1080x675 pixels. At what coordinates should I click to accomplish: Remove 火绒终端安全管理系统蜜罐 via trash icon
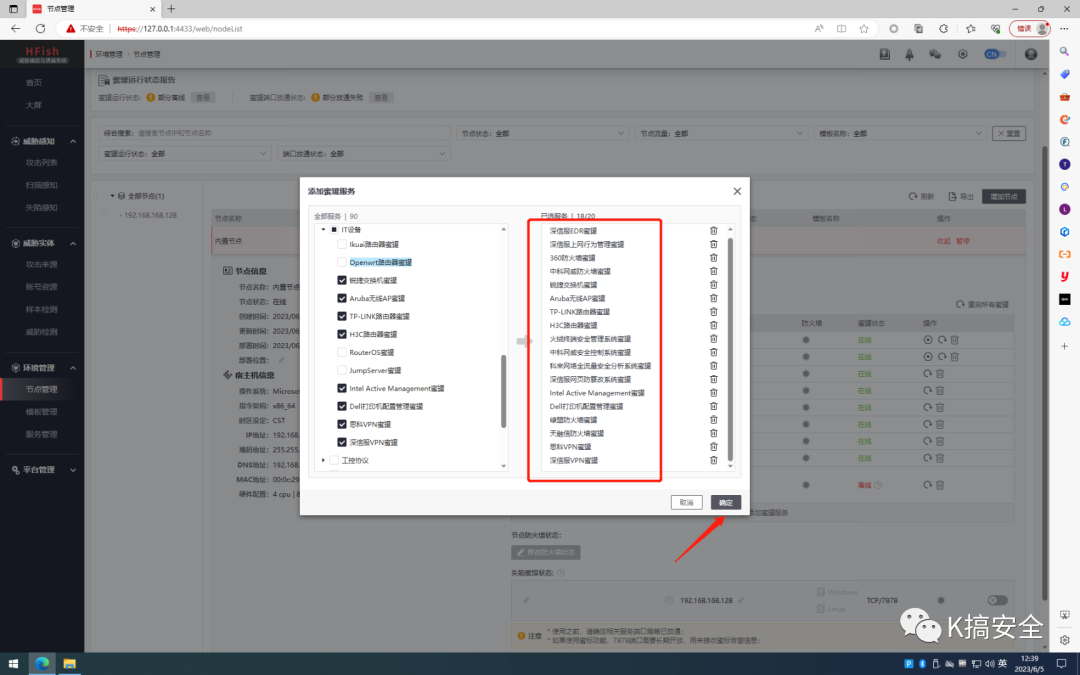coord(714,339)
